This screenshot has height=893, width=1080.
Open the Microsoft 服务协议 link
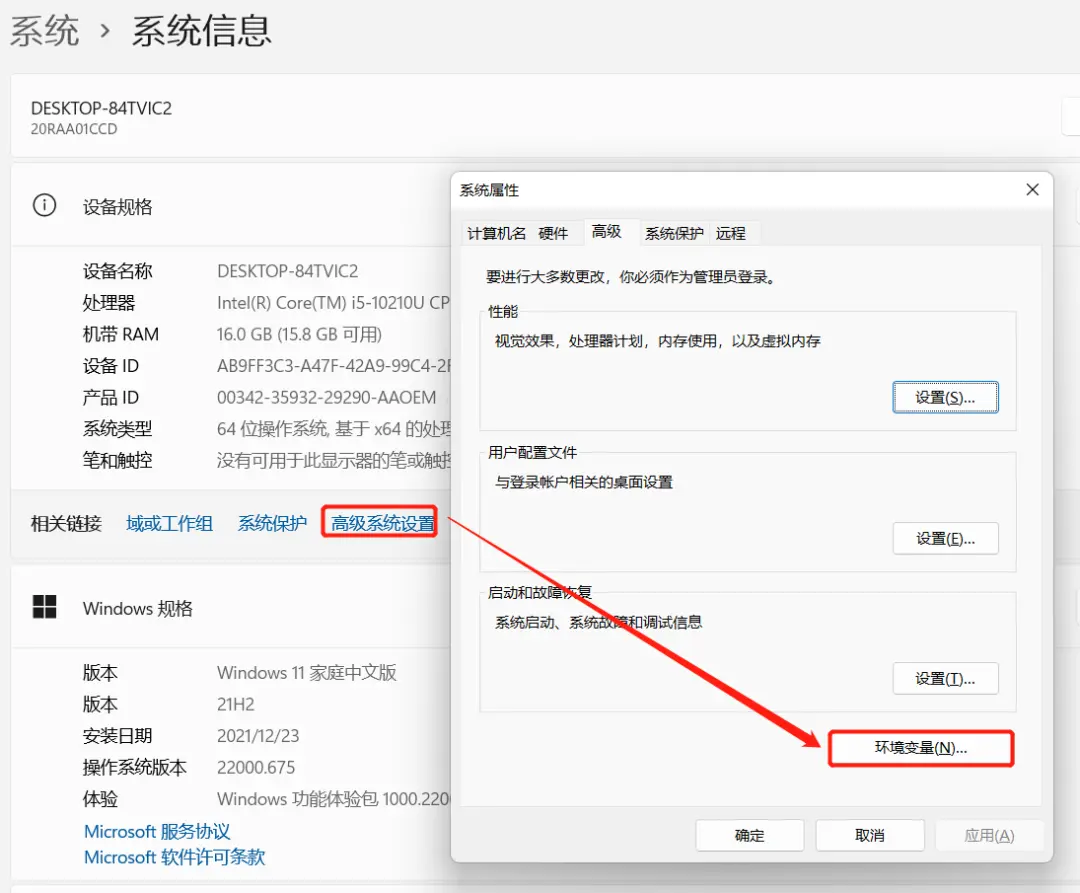[157, 831]
